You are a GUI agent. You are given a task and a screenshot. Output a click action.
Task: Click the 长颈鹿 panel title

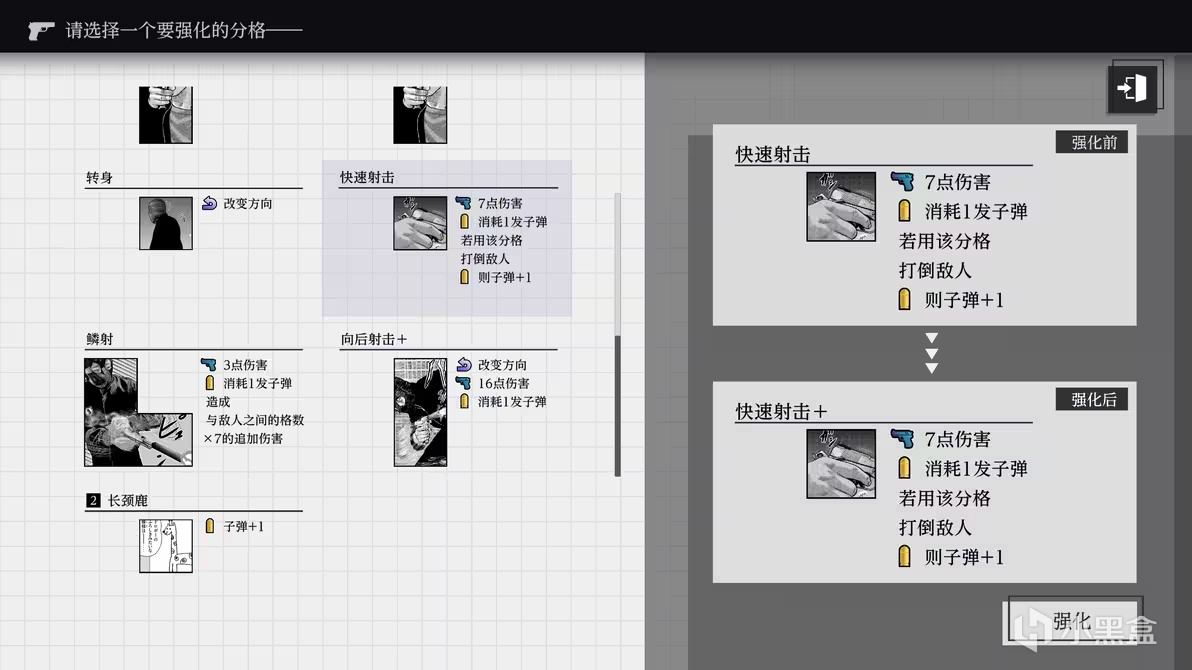[x=128, y=500]
